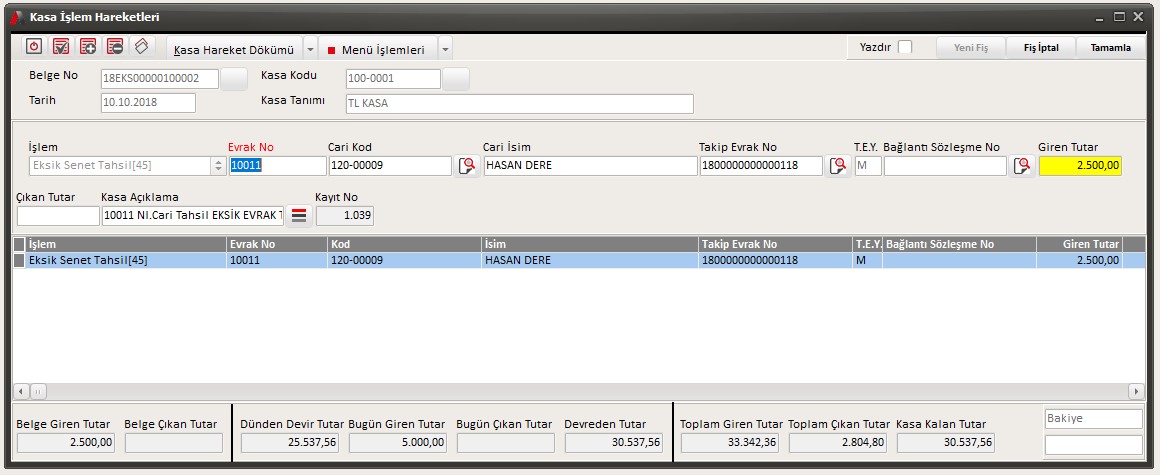
Task: Click the eraser icon in the toolbar
Action: point(142,46)
